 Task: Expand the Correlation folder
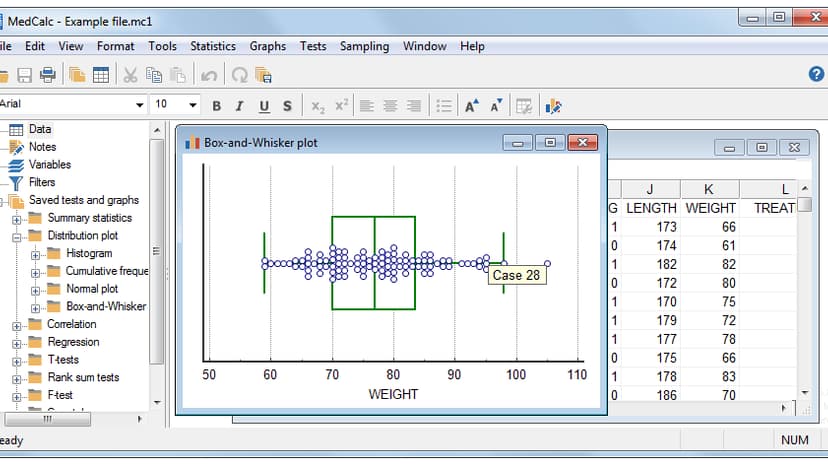tap(17, 326)
